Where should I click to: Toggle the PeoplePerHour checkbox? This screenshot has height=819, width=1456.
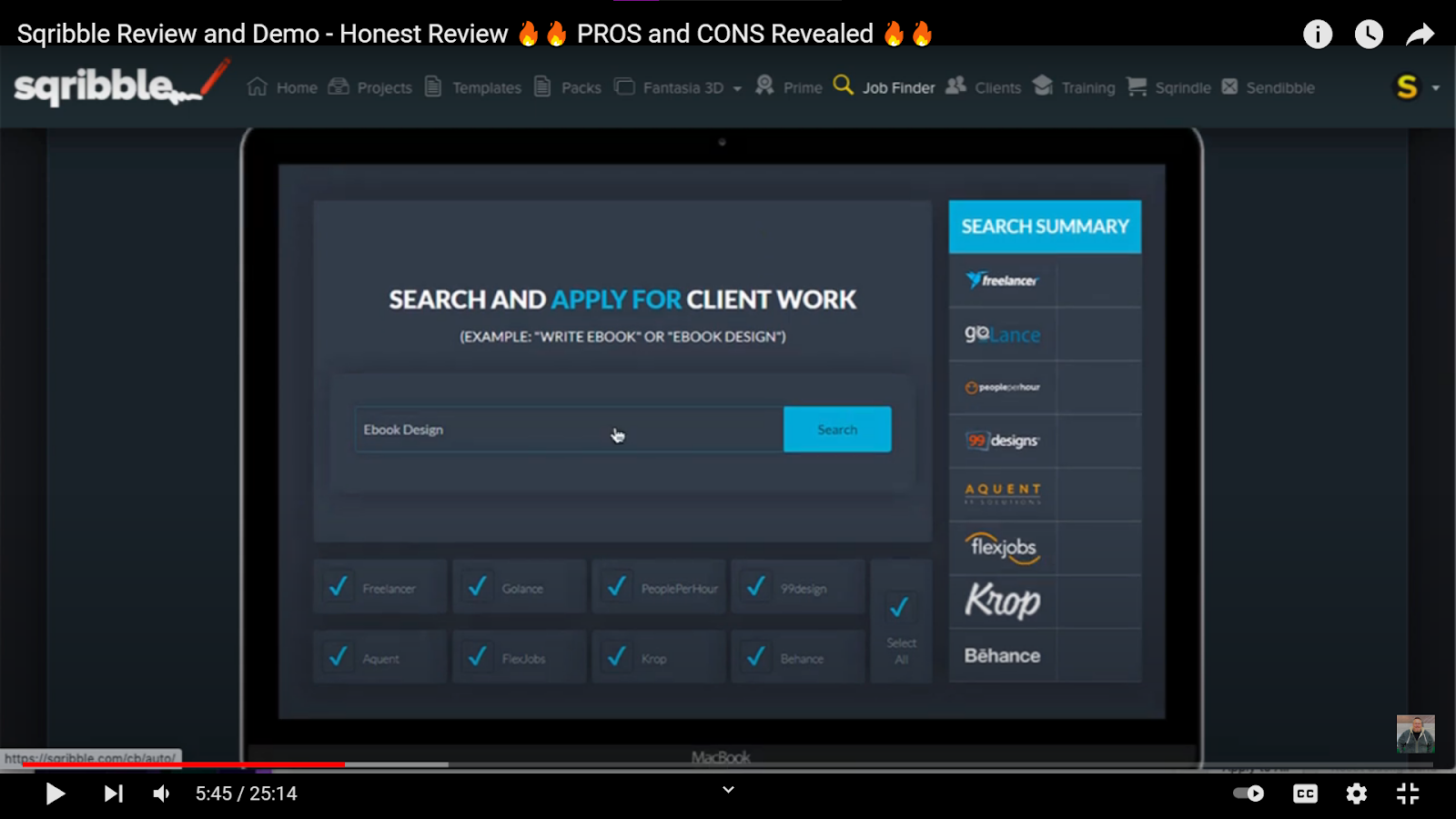click(617, 587)
